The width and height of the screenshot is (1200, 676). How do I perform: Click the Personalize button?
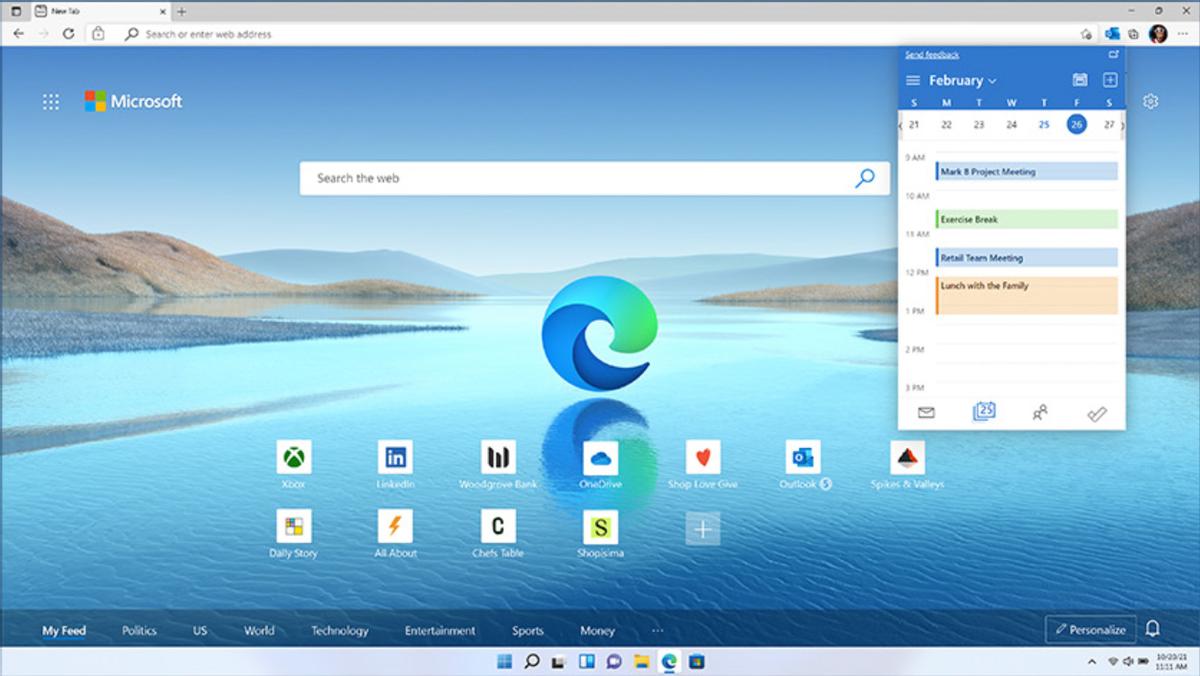pyautogui.click(x=1090, y=629)
